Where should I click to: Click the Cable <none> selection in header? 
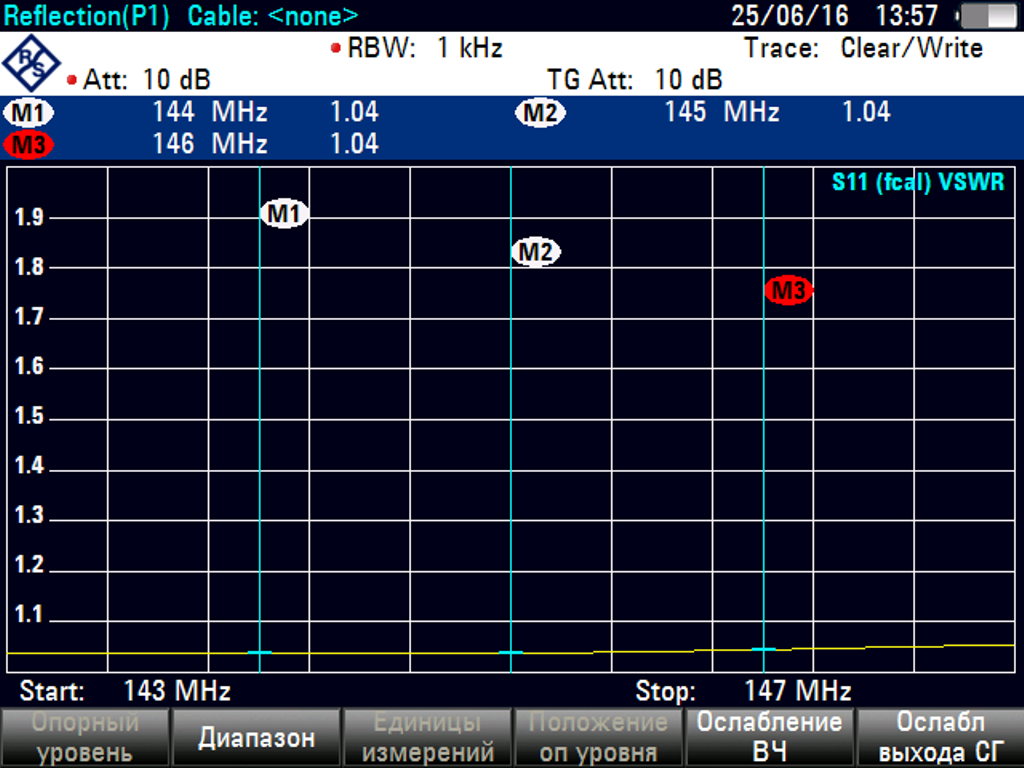(272, 16)
